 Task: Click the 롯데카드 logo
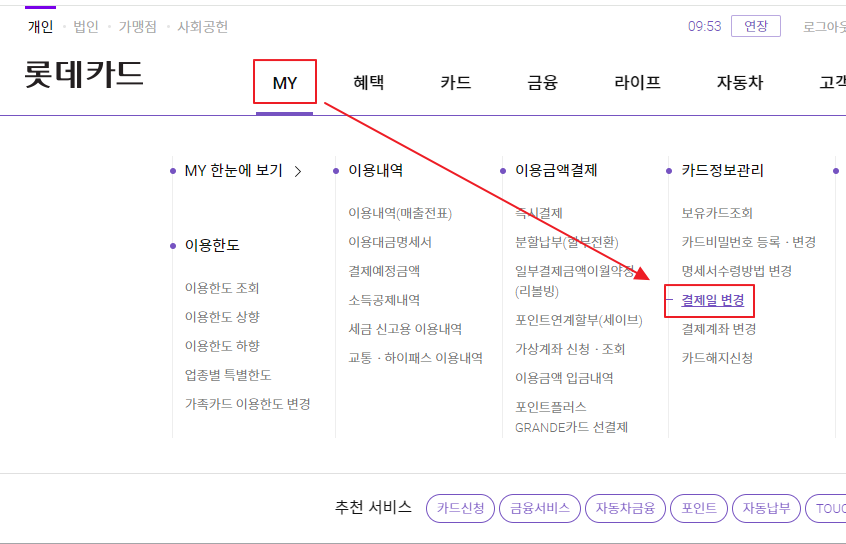84,74
